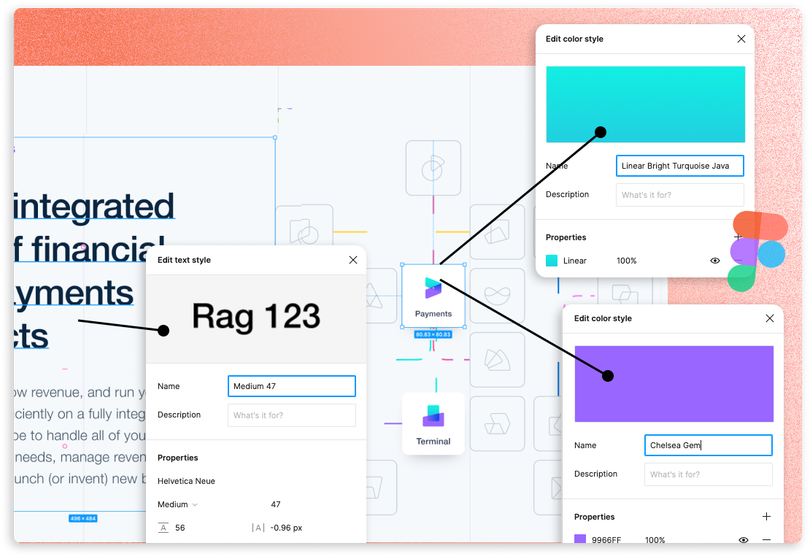Add a property in Chelsea Gem panel
The height and width of the screenshot is (557, 810).
(x=766, y=516)
